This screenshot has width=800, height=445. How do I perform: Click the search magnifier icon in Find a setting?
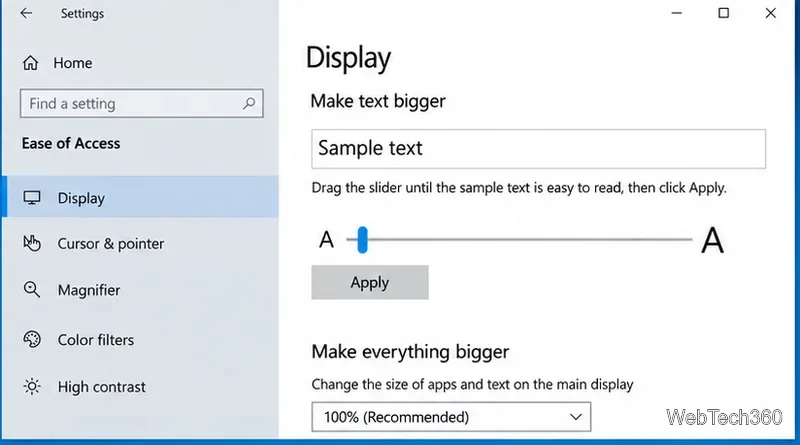(249, 104)
